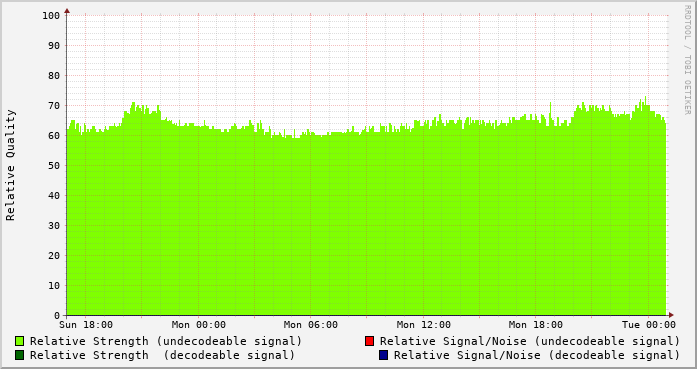Click the 'Sun 18:00' time axis label
697x369 pixels.
pyautogui.click(x=86, y=325)
